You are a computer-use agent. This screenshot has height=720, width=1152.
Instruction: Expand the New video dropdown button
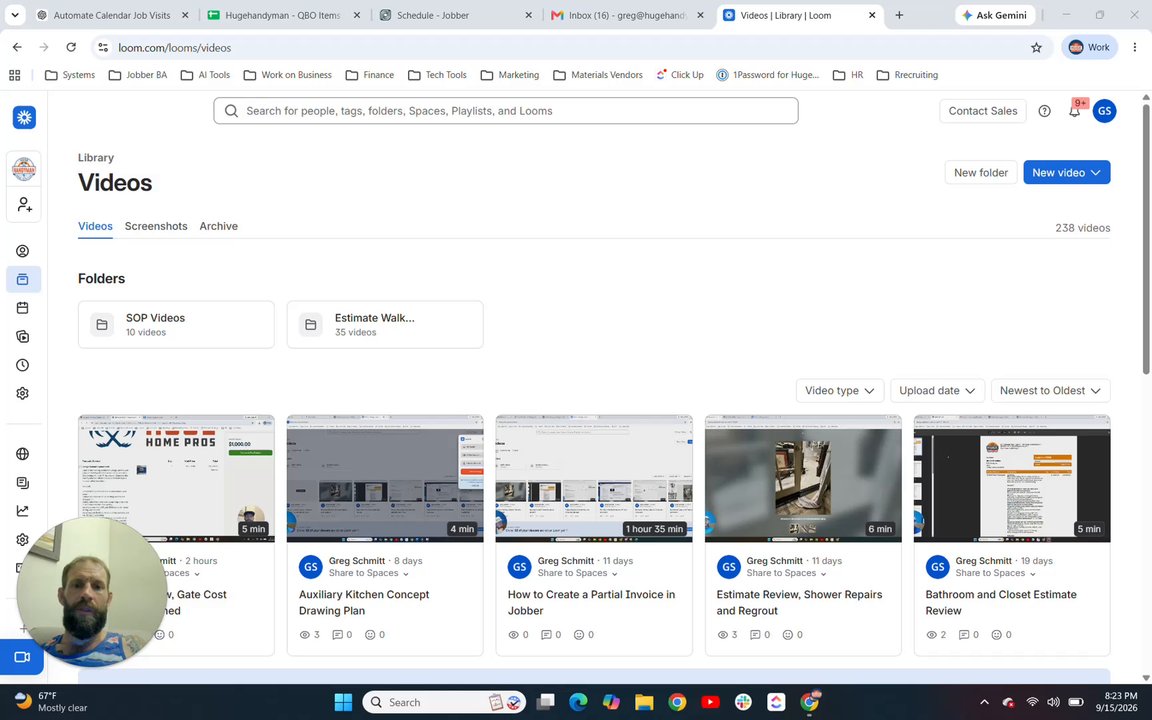coord(1066,173)
